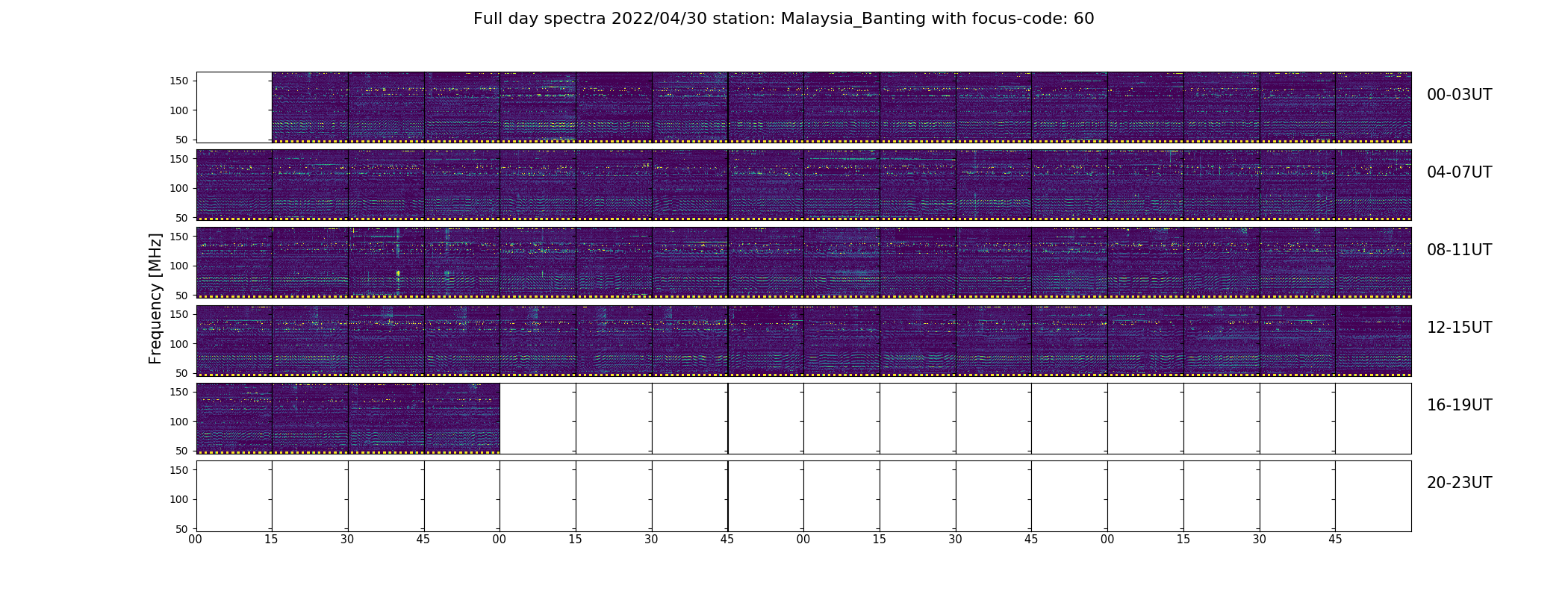Click the 100 tick of the 16-19UT row

click(179, 421)
